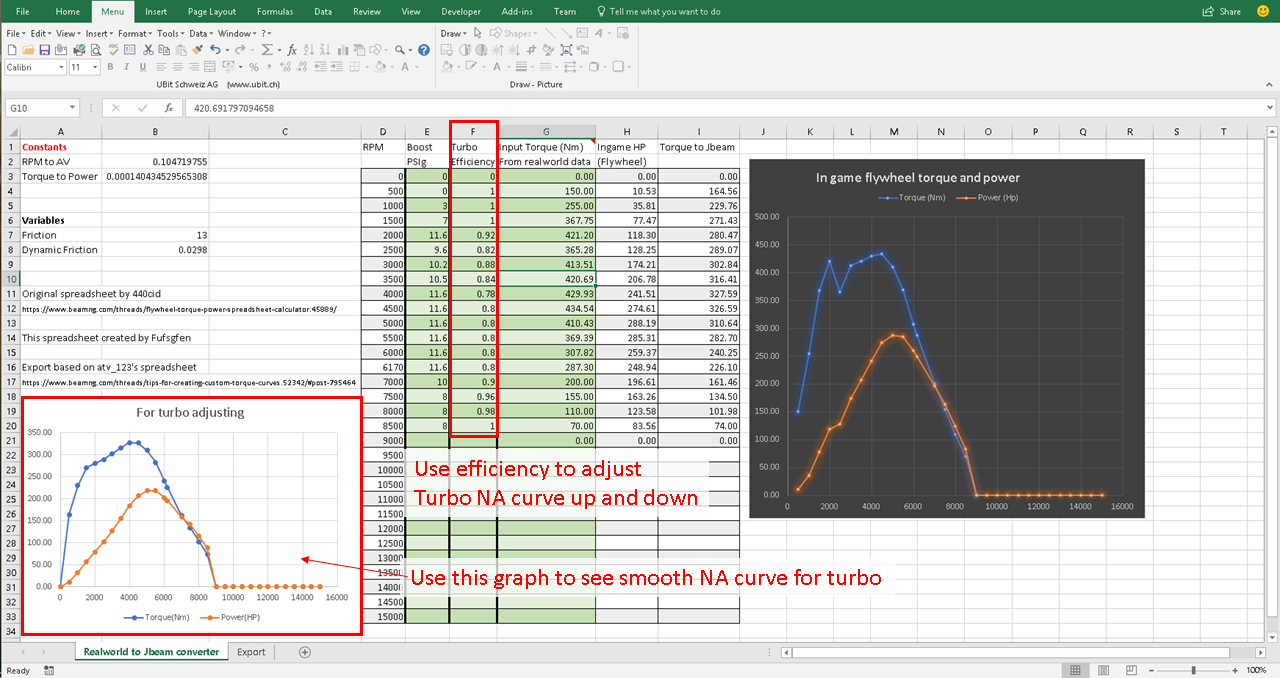Screen dimensions: 1280x678
Task: Open the Font Color A in Formatting toolbar
Action: [405, 67]
